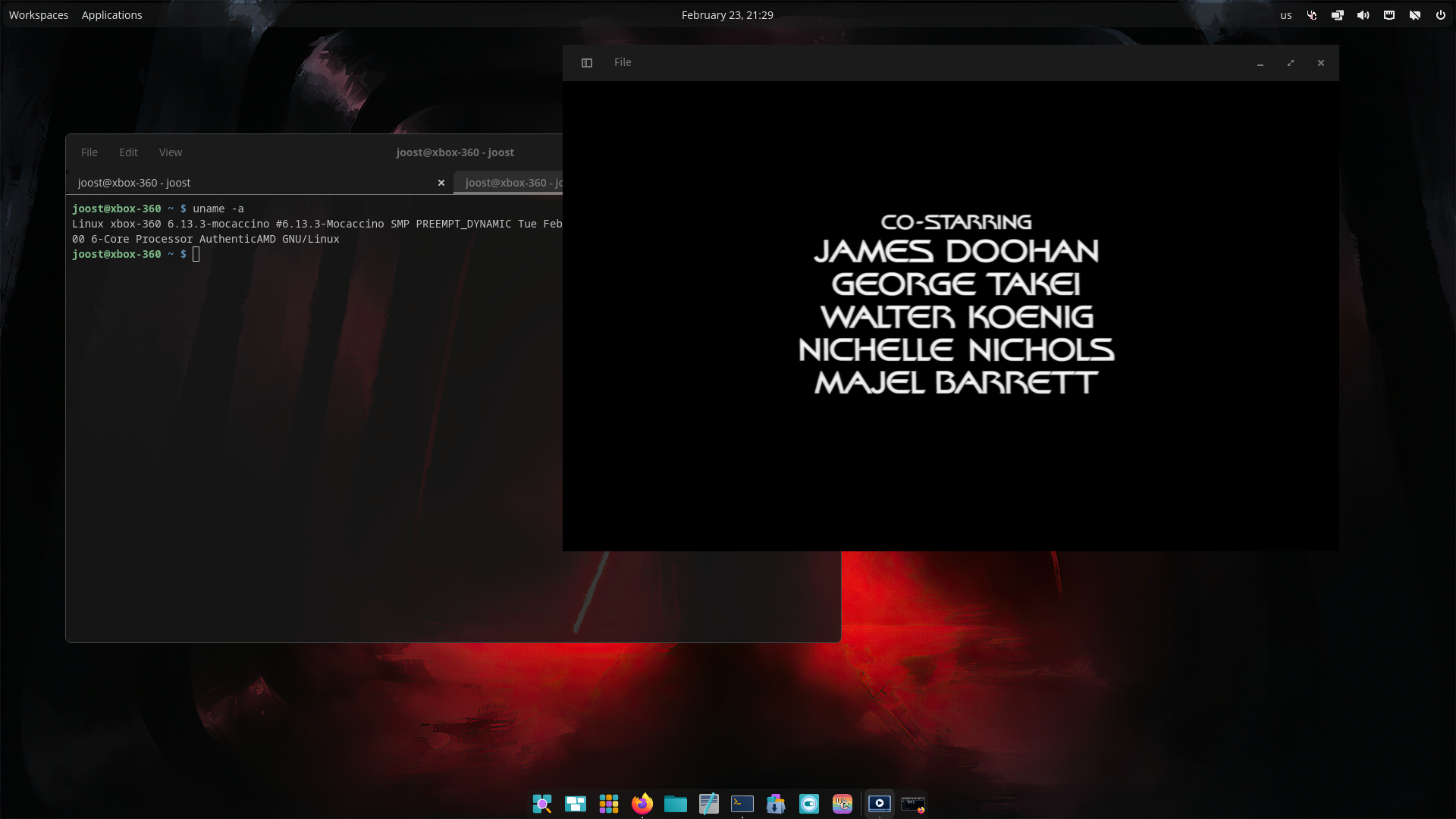This screenshot has width=1456, height=819.
Task: Toggle the sidebar panel icon in media player
Action: [587, 63]
